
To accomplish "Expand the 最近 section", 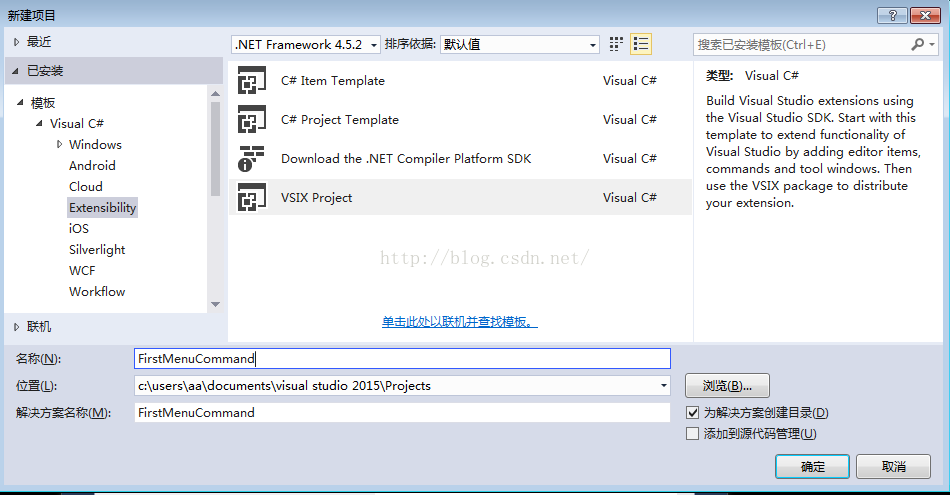I will [16, 42].
